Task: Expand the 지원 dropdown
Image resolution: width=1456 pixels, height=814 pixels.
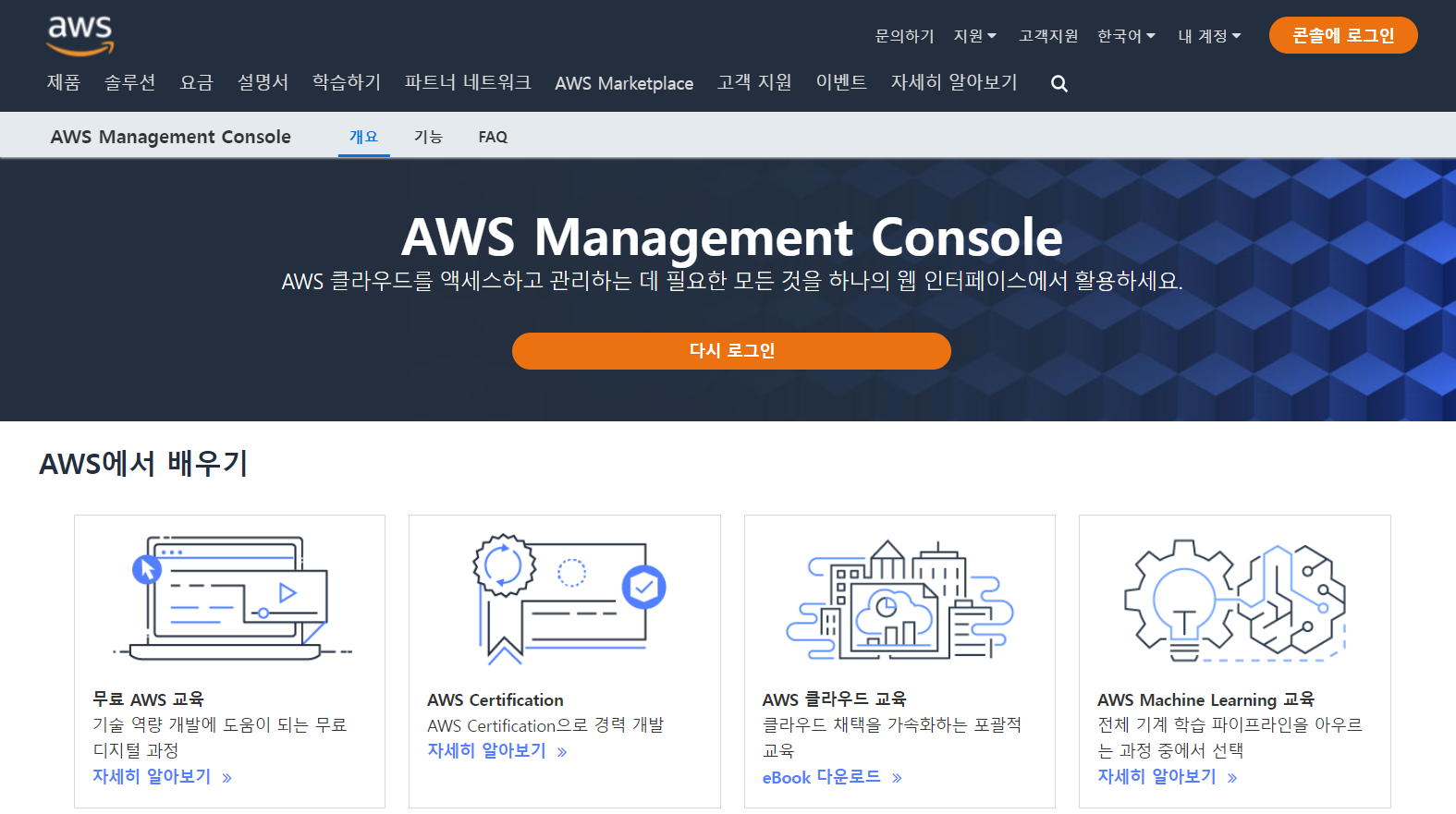Action: pyautogui.click(x=975, y=36)
